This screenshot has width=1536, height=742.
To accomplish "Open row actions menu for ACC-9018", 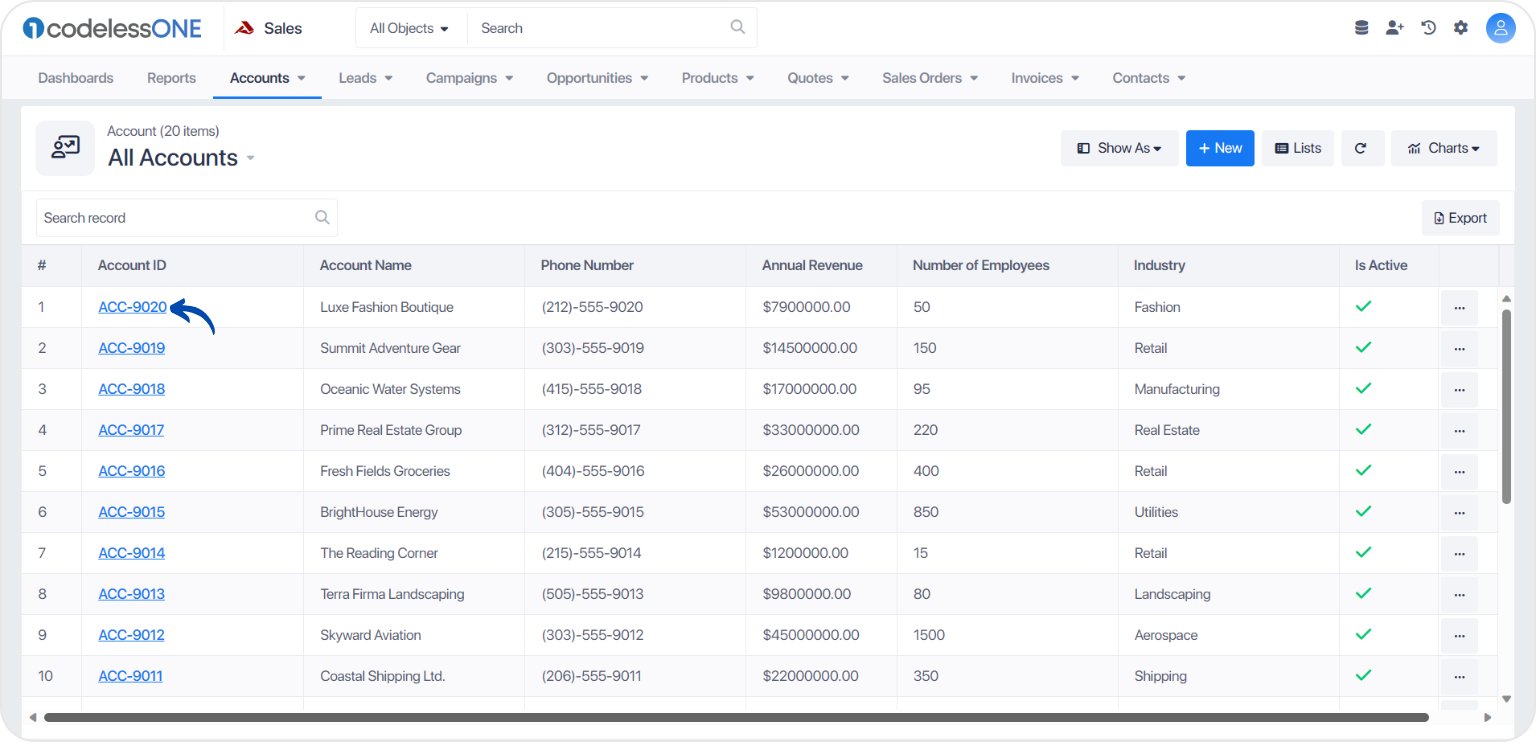I will pyautogui.click(x=1459, y=389).
